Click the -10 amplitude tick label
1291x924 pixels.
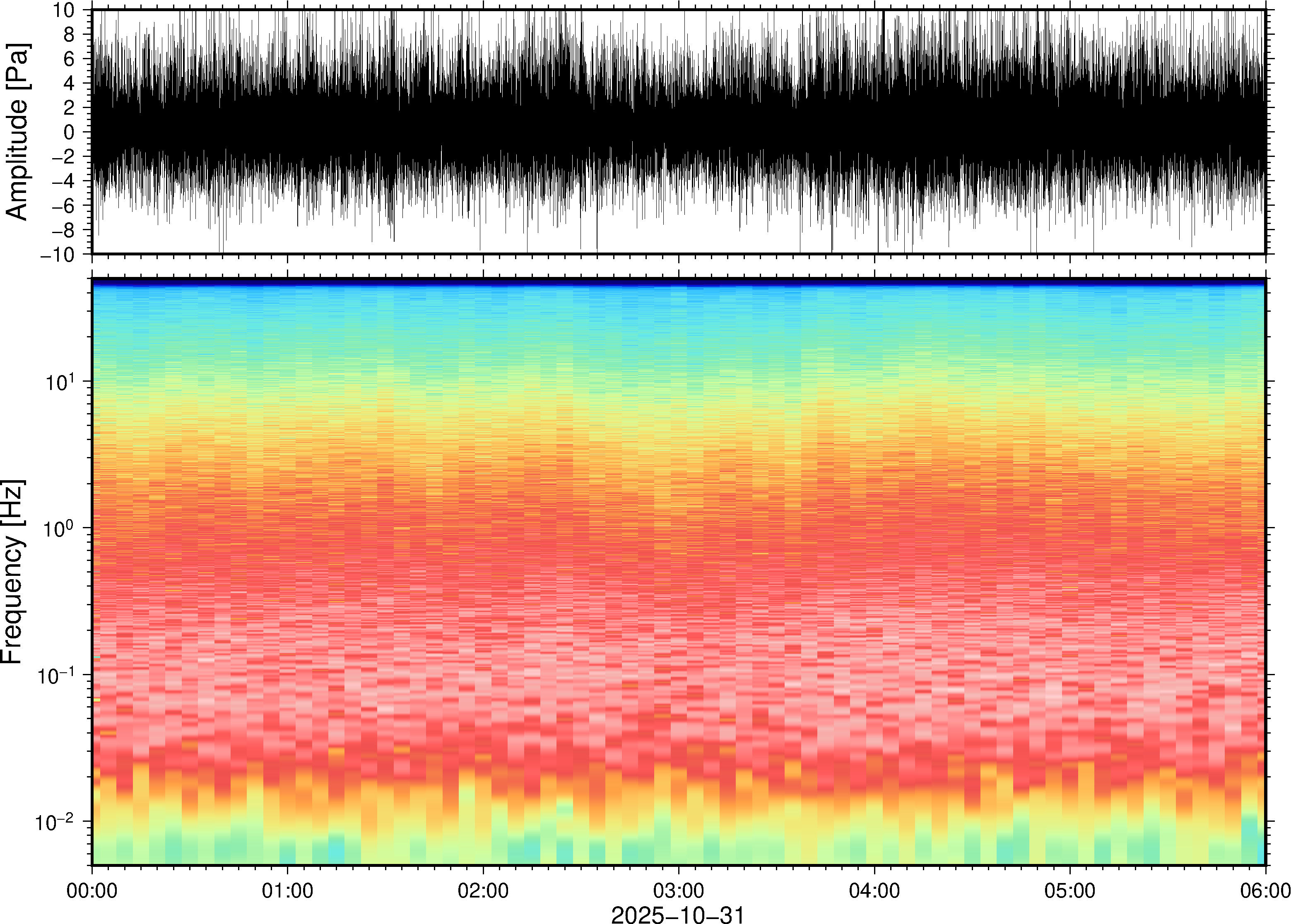tap(58, 255)
